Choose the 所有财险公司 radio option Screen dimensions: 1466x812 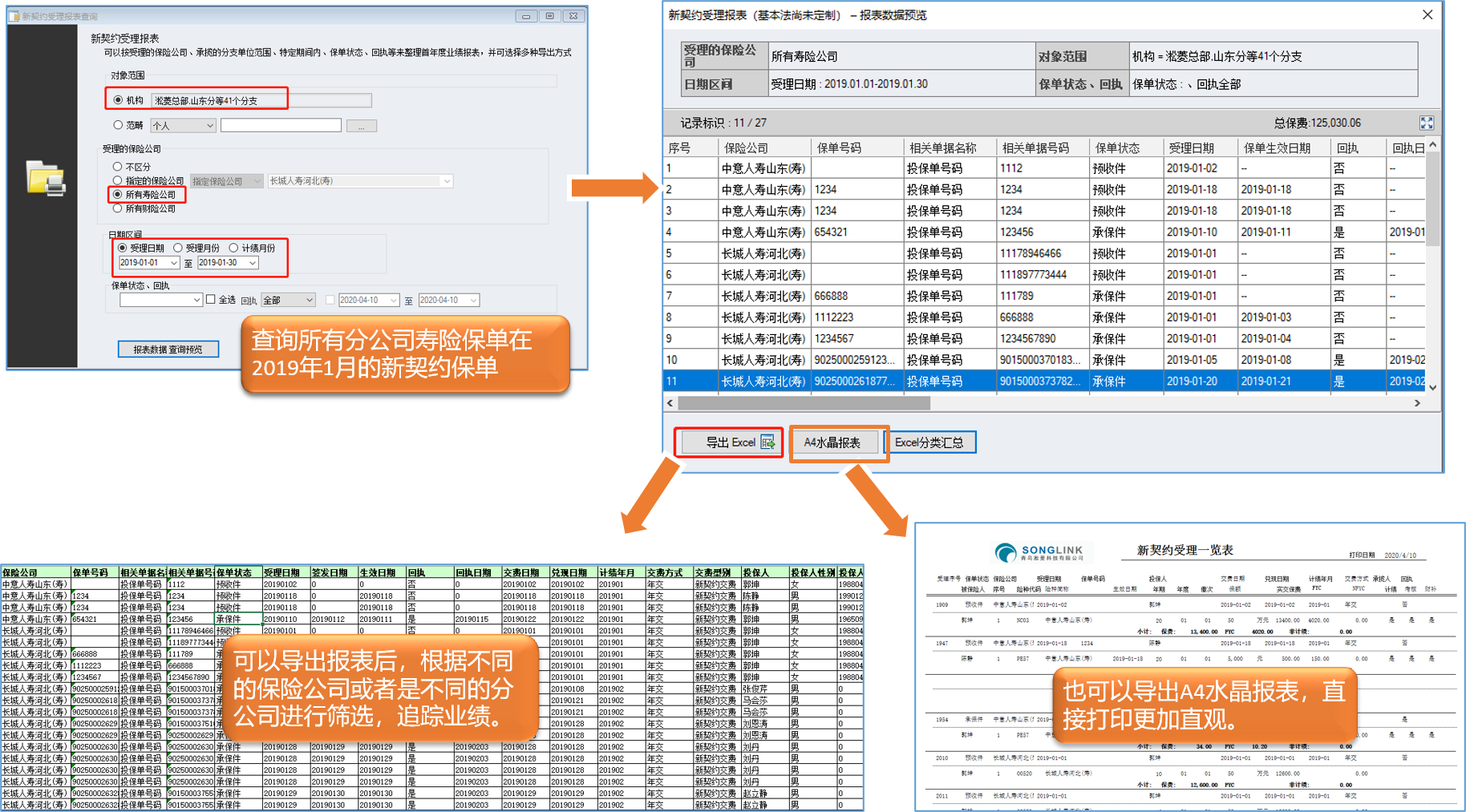click(x=118, y=208)
